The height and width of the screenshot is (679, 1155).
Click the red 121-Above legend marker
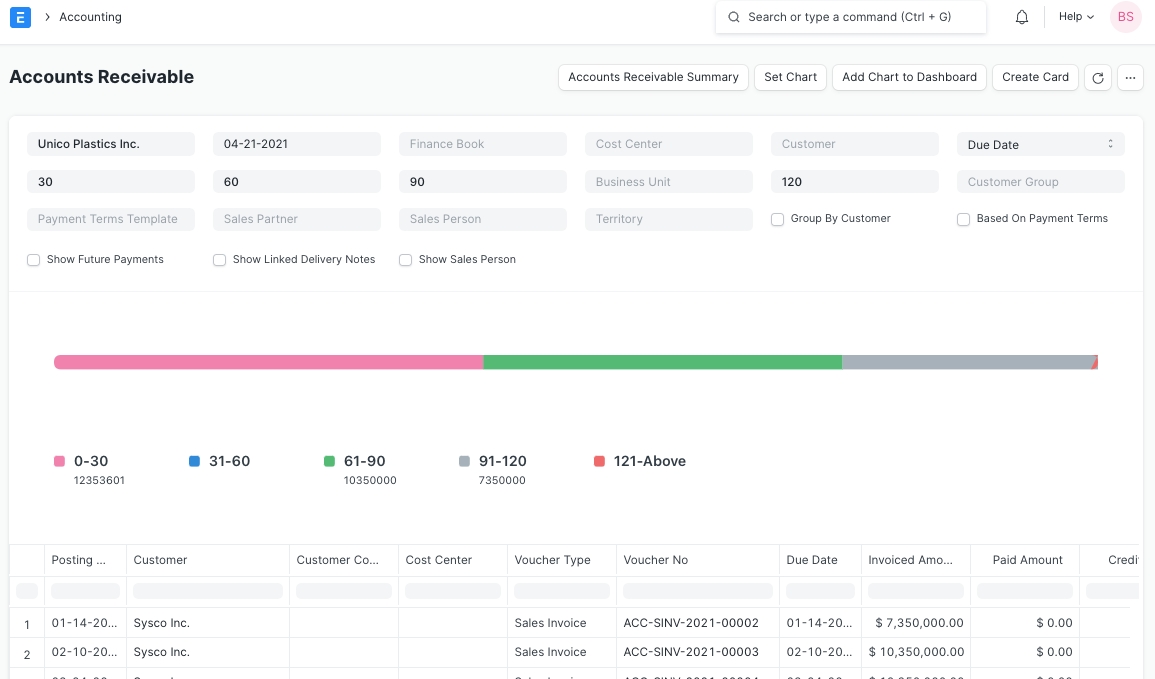tap(599, 461)
